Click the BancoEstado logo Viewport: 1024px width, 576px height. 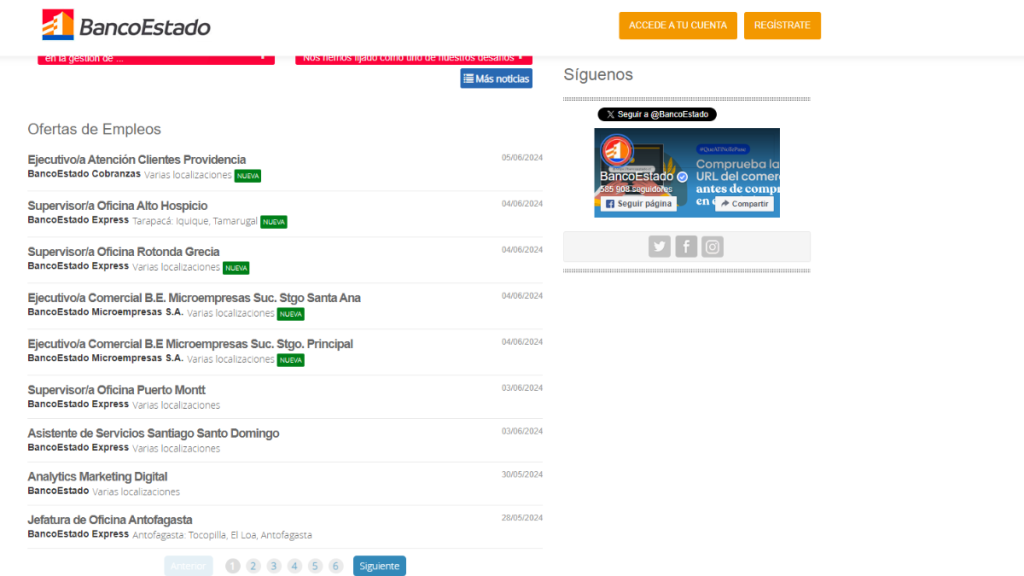point(126,25)
